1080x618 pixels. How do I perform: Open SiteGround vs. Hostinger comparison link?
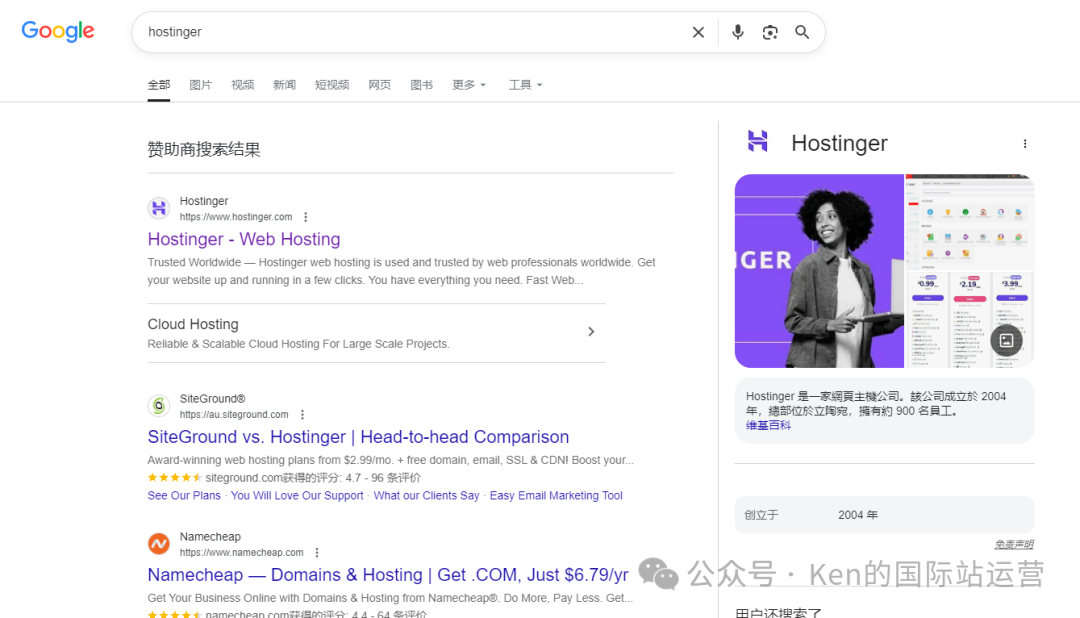click(358, 437)
